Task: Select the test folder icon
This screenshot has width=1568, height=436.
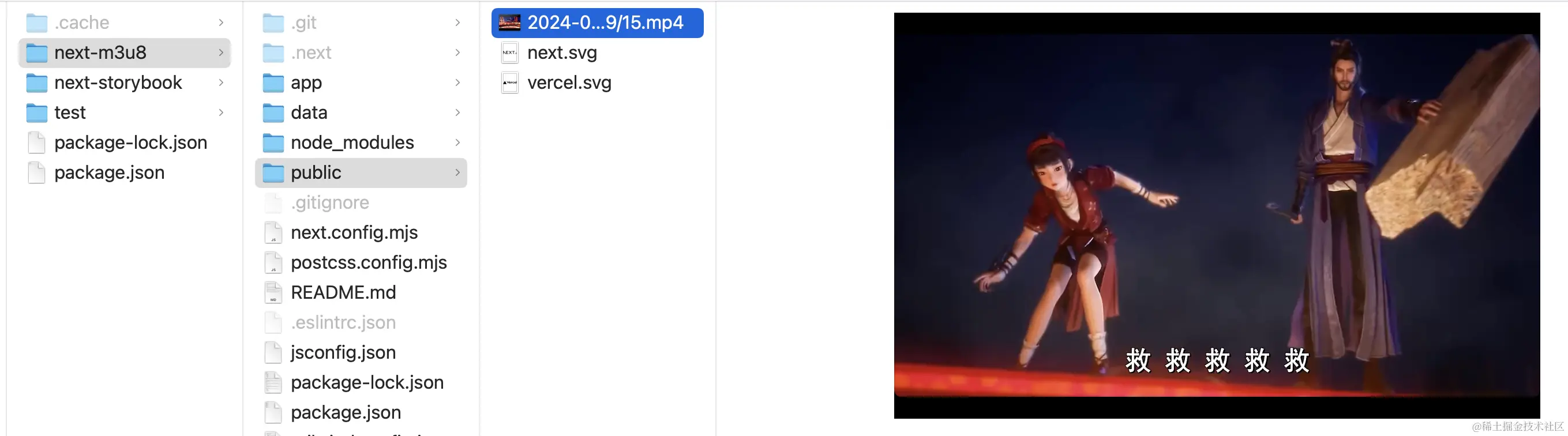Action: [36, 112]
